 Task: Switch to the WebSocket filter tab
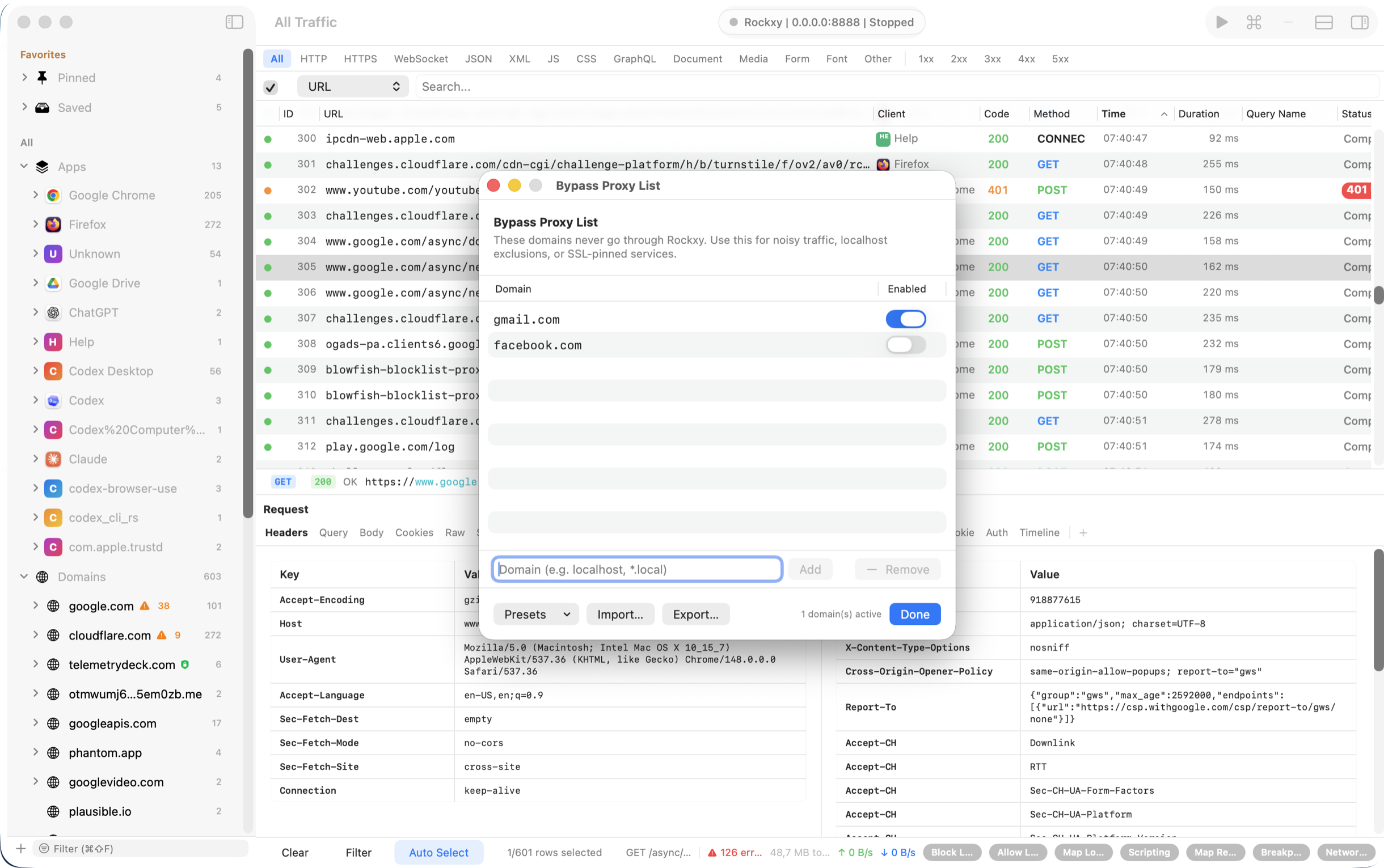point(420,58)
